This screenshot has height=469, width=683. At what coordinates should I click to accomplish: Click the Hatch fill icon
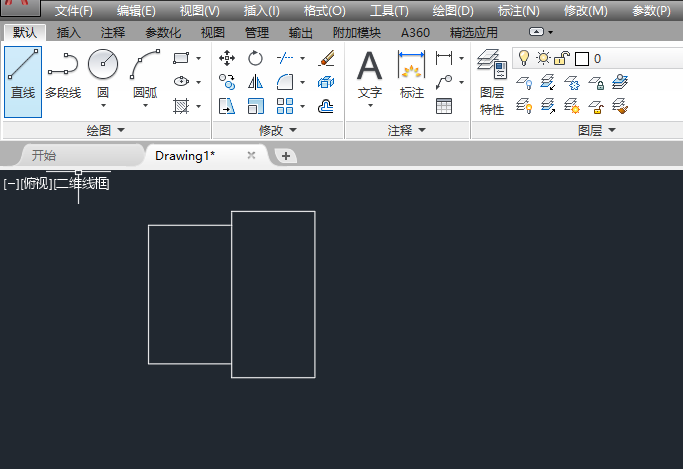181,106
